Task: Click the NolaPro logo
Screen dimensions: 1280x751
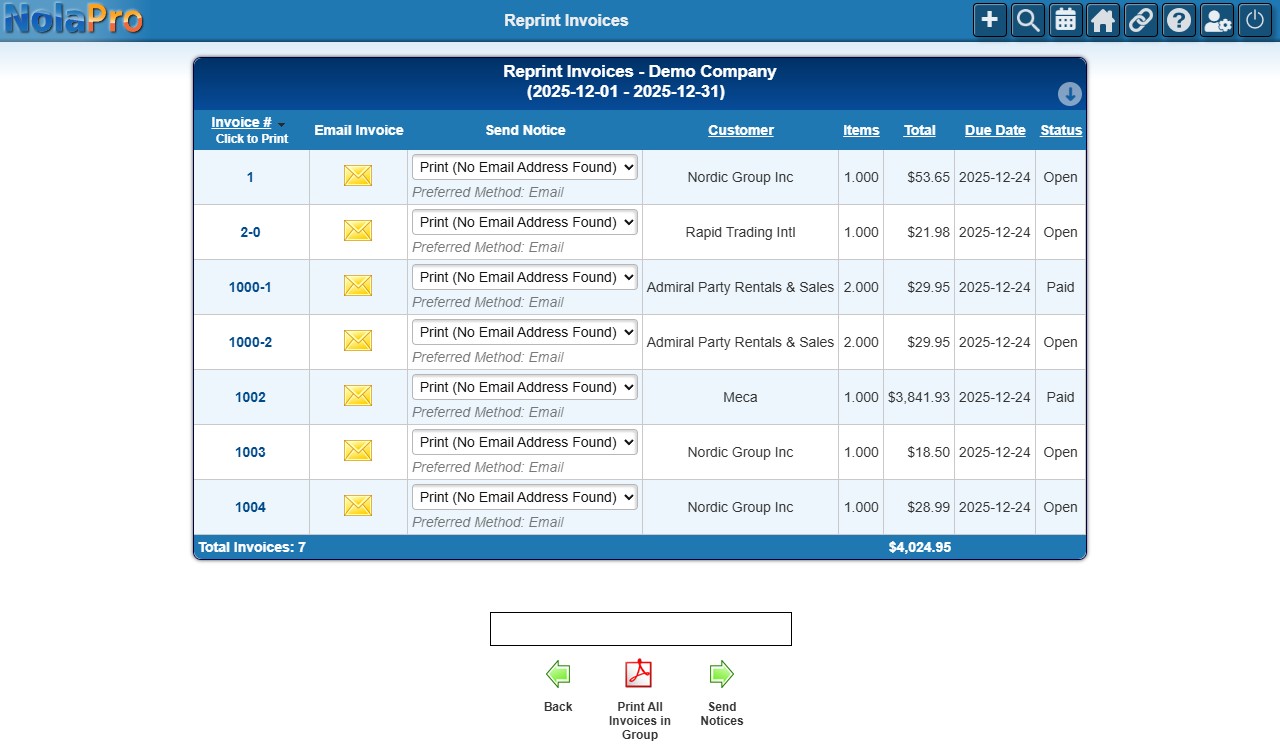Action: 73,19
